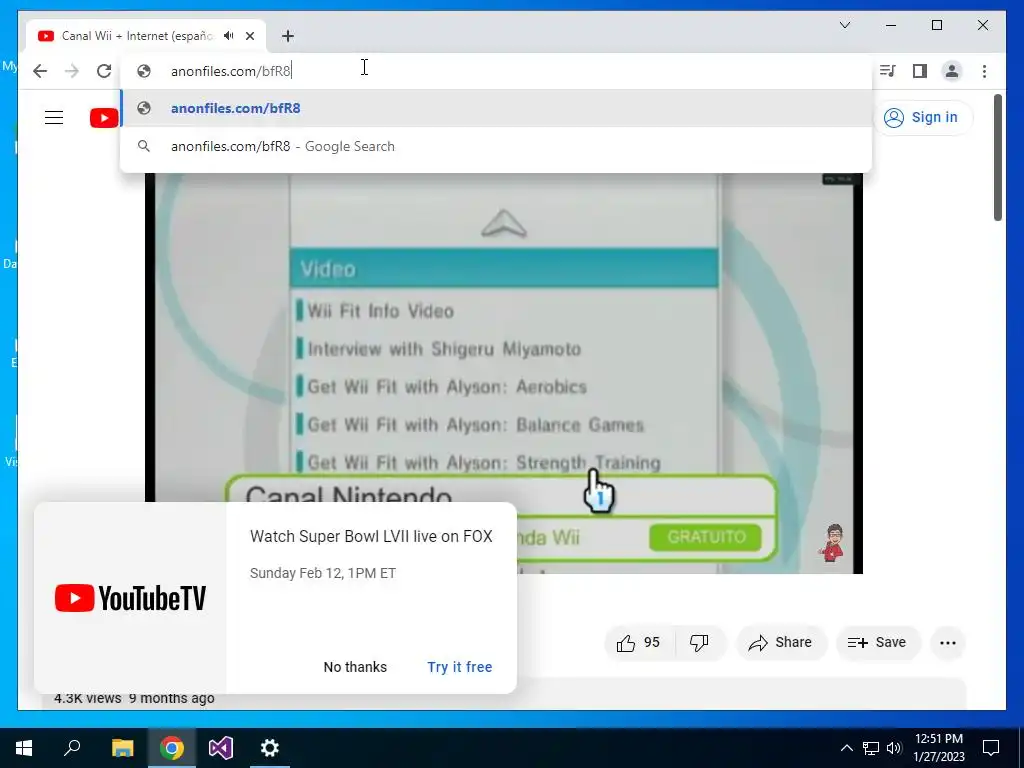Click the Chrome taskbar icon

coord(171,748)
